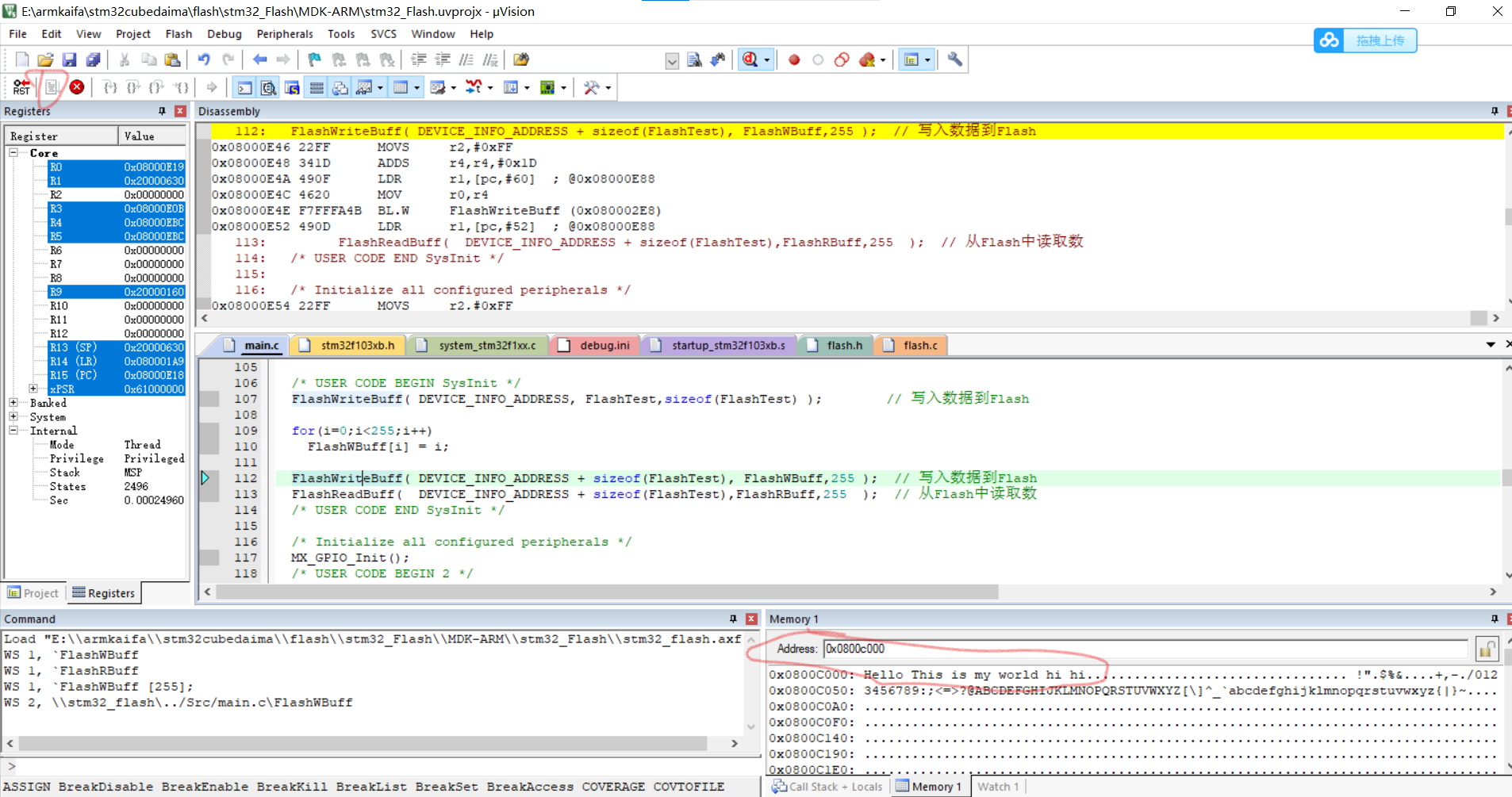1512x797 pixels.
Task: Indent selected lines
Action: [x=419, y=59]
